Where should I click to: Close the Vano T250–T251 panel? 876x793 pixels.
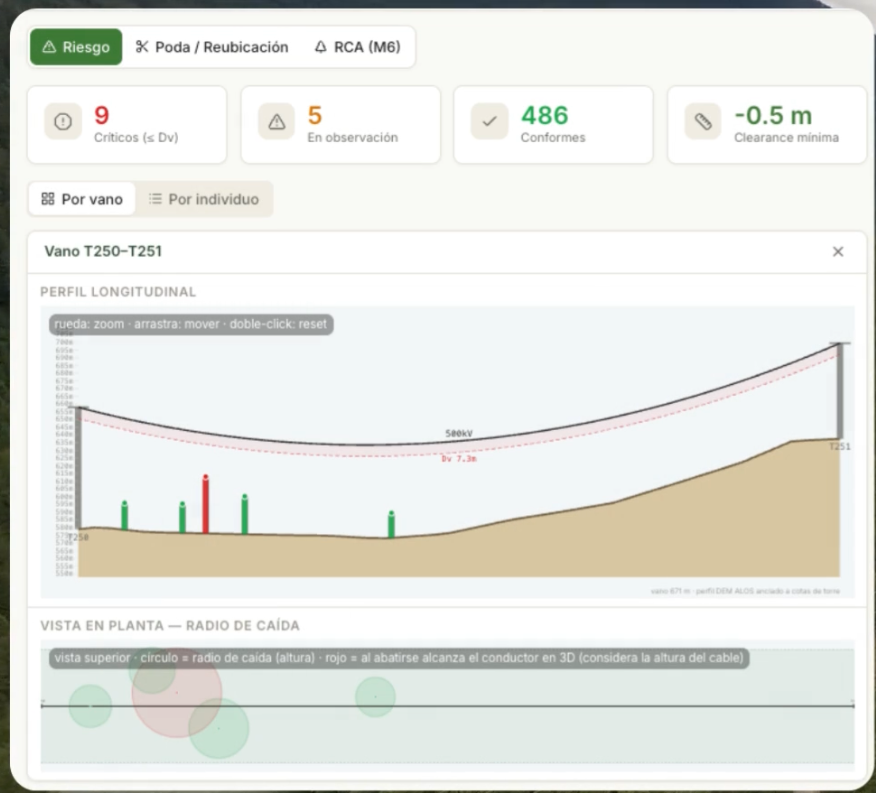837,251
